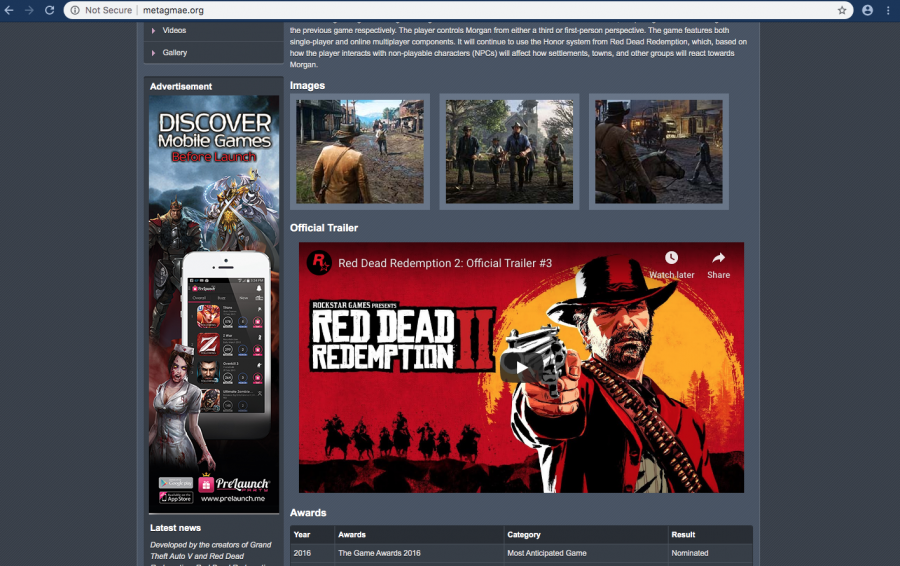Viewport: 900px width, 566px height.
Task: Click the Google Play badge in ad
Action: pos(176,483)
